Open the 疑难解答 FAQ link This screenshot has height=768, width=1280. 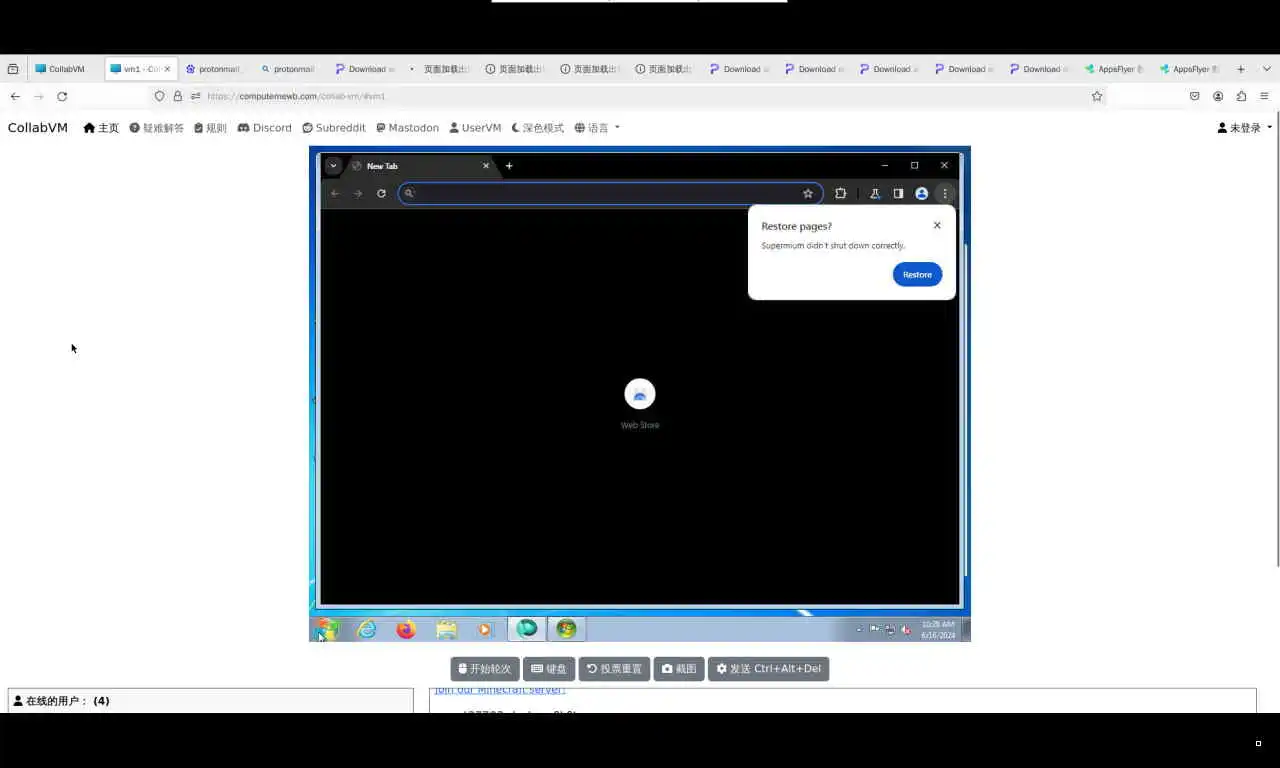[x=157, y=128]
